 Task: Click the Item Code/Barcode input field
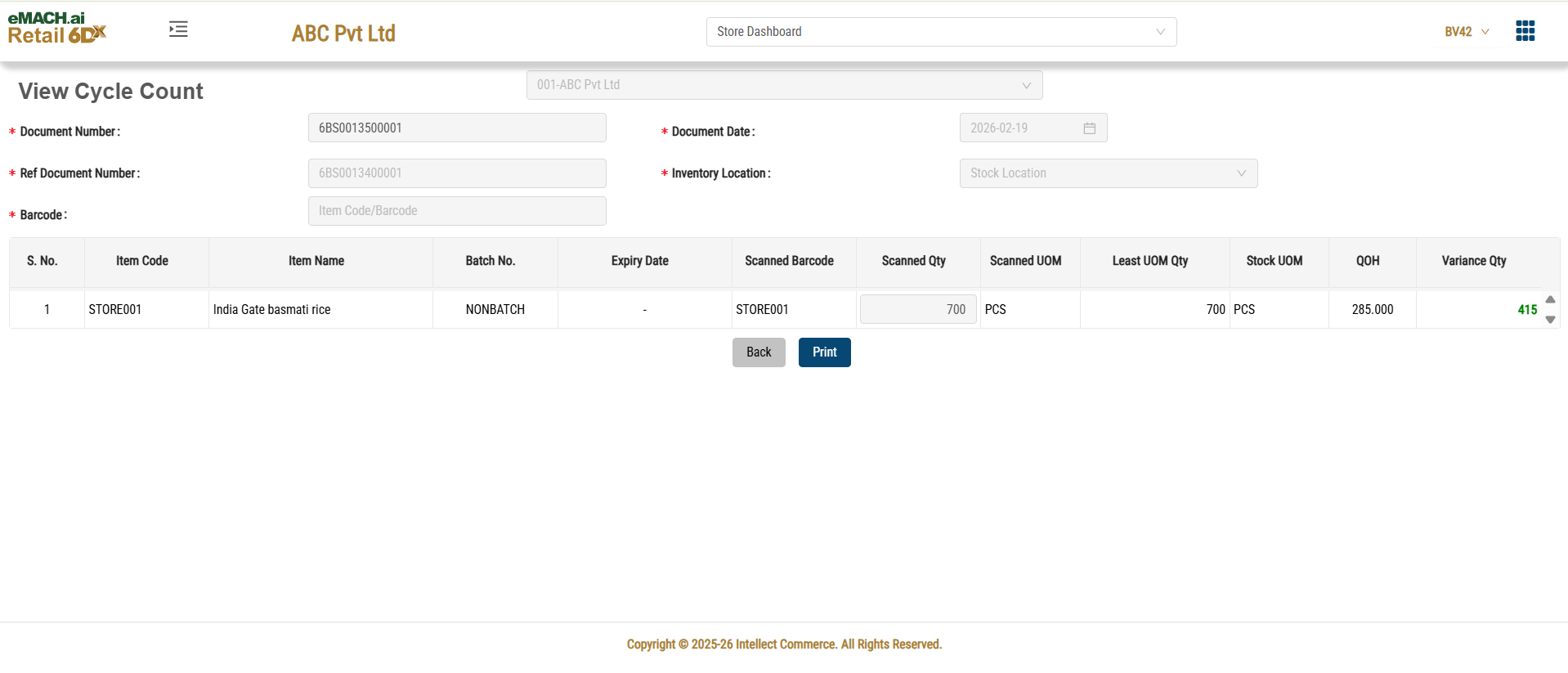click(x=457, y=211)
